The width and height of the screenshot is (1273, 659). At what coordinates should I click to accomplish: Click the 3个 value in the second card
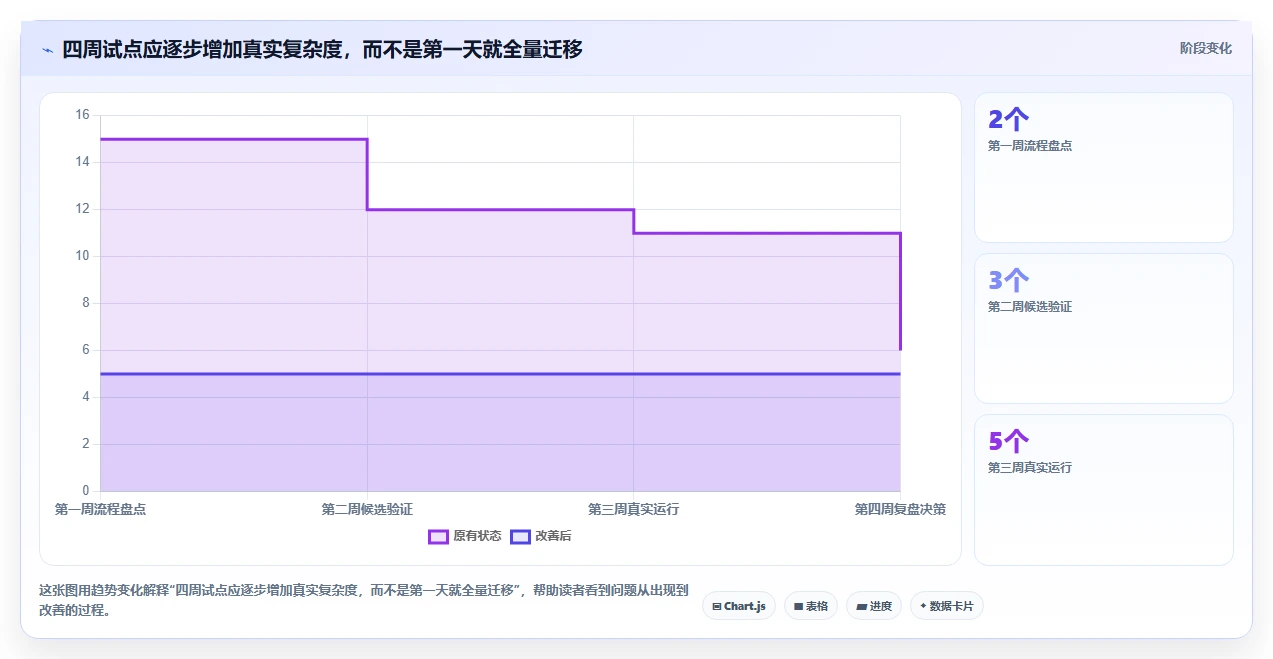(x=1008, y=281)
